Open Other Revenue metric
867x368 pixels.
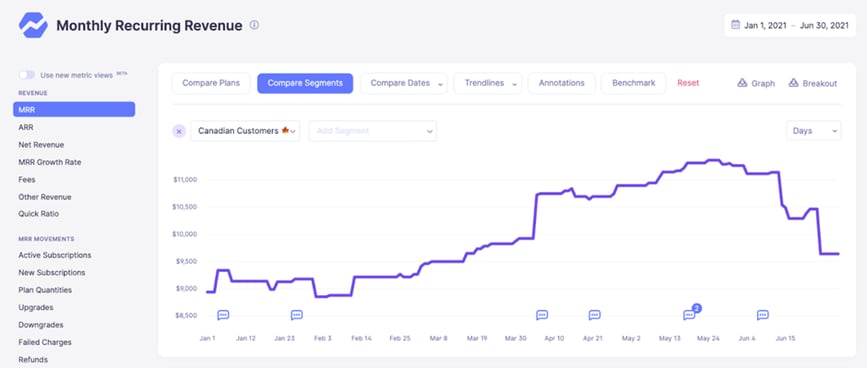pyautogui.click(x=45, y=197)
